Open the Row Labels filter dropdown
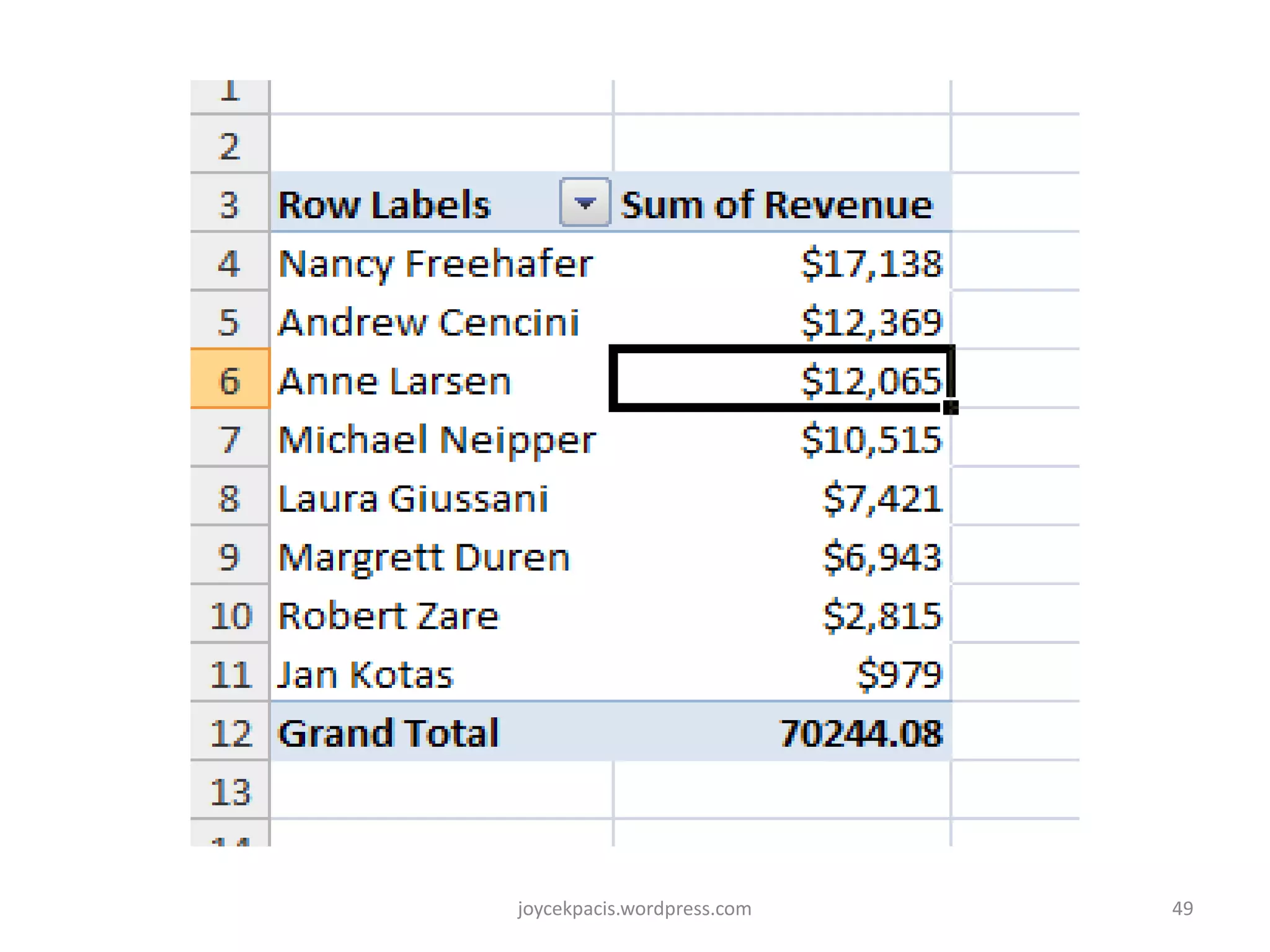Viewport: 1270px width, 952px height. click(x=584, y=203)
